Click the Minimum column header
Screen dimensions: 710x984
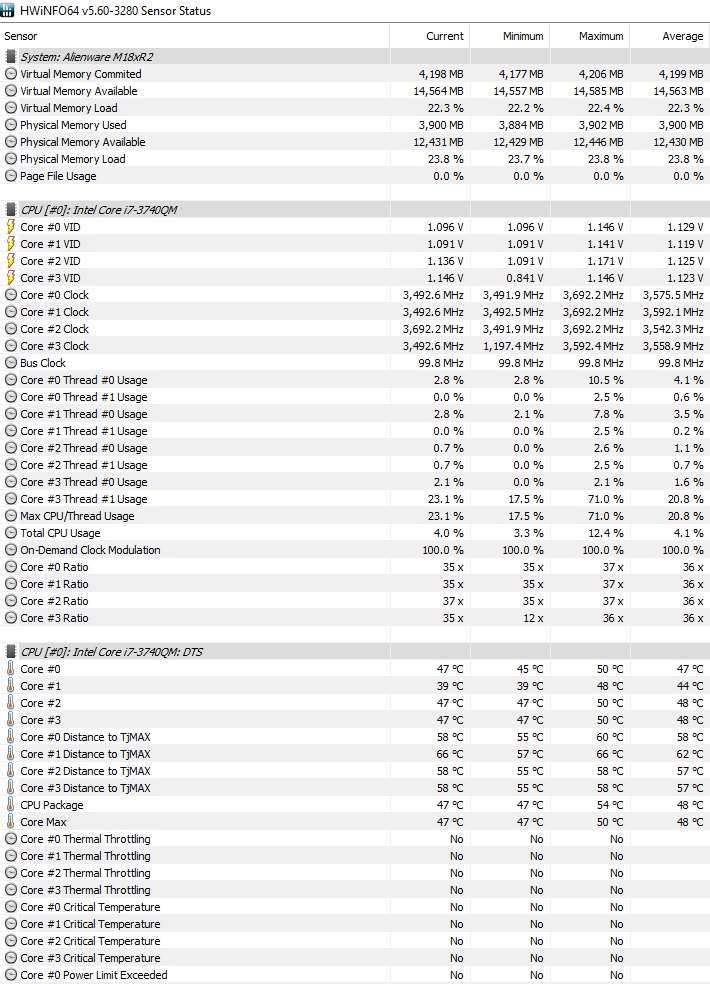[510, 36]
